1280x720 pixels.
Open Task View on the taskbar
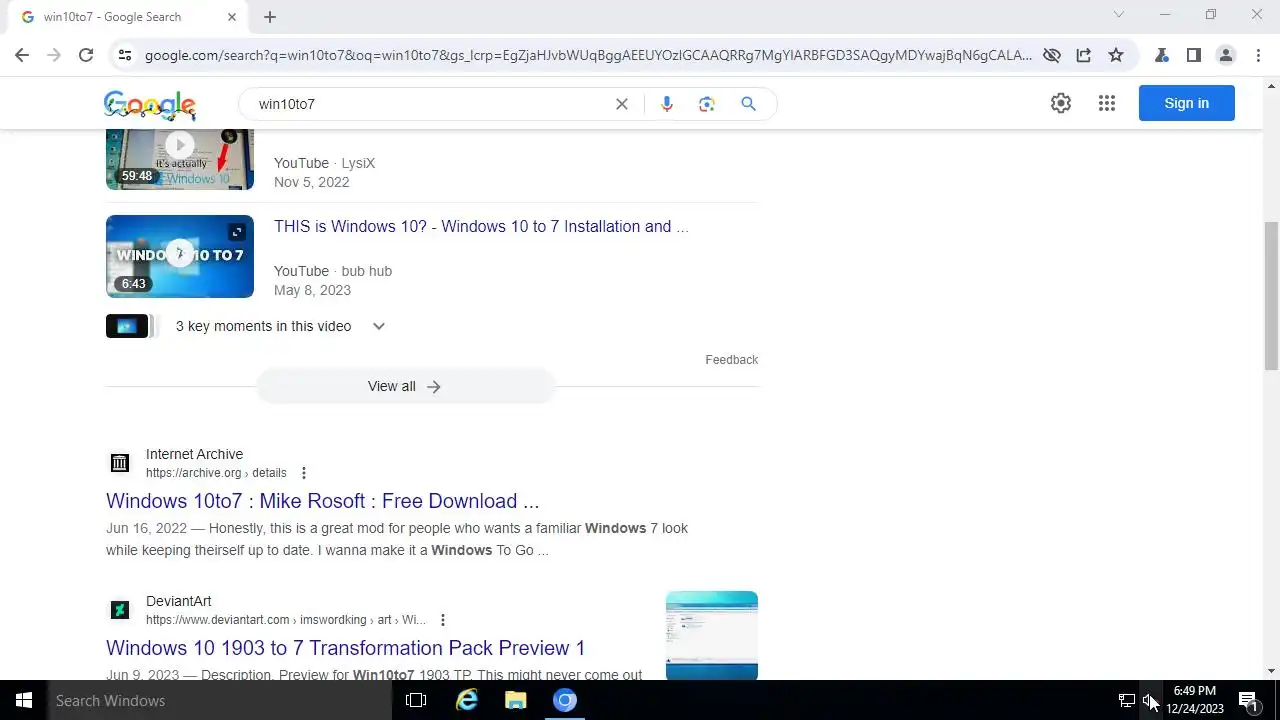[416, 701]
